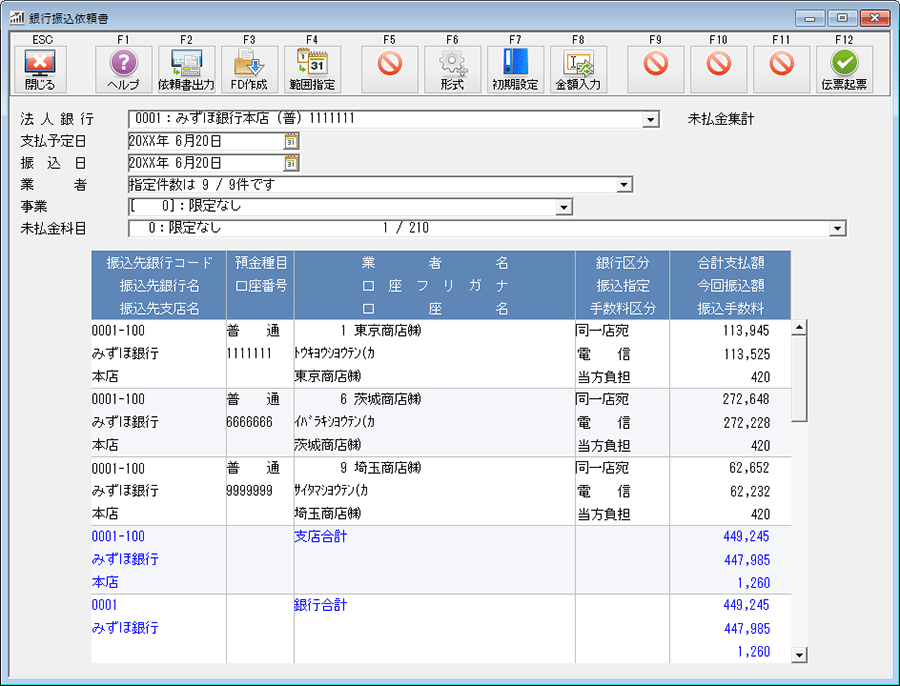Click 当方負担 in the 茨城商店 row

tap(604, 446)
